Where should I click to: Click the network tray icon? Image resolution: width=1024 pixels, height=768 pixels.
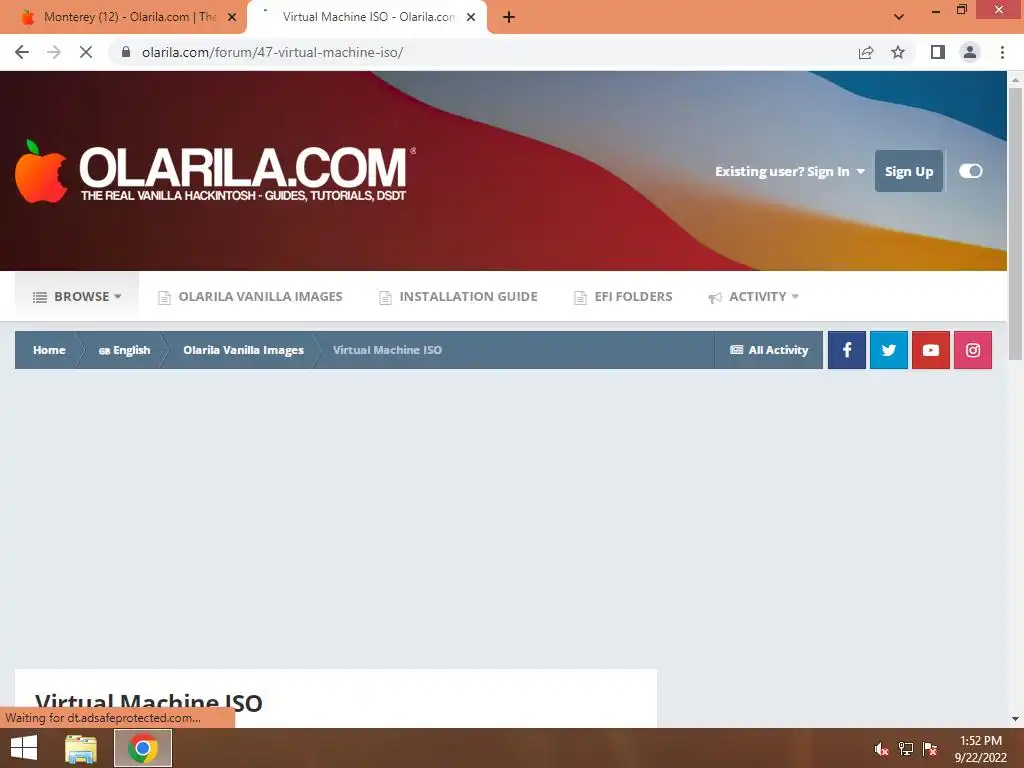pos(906,749)
